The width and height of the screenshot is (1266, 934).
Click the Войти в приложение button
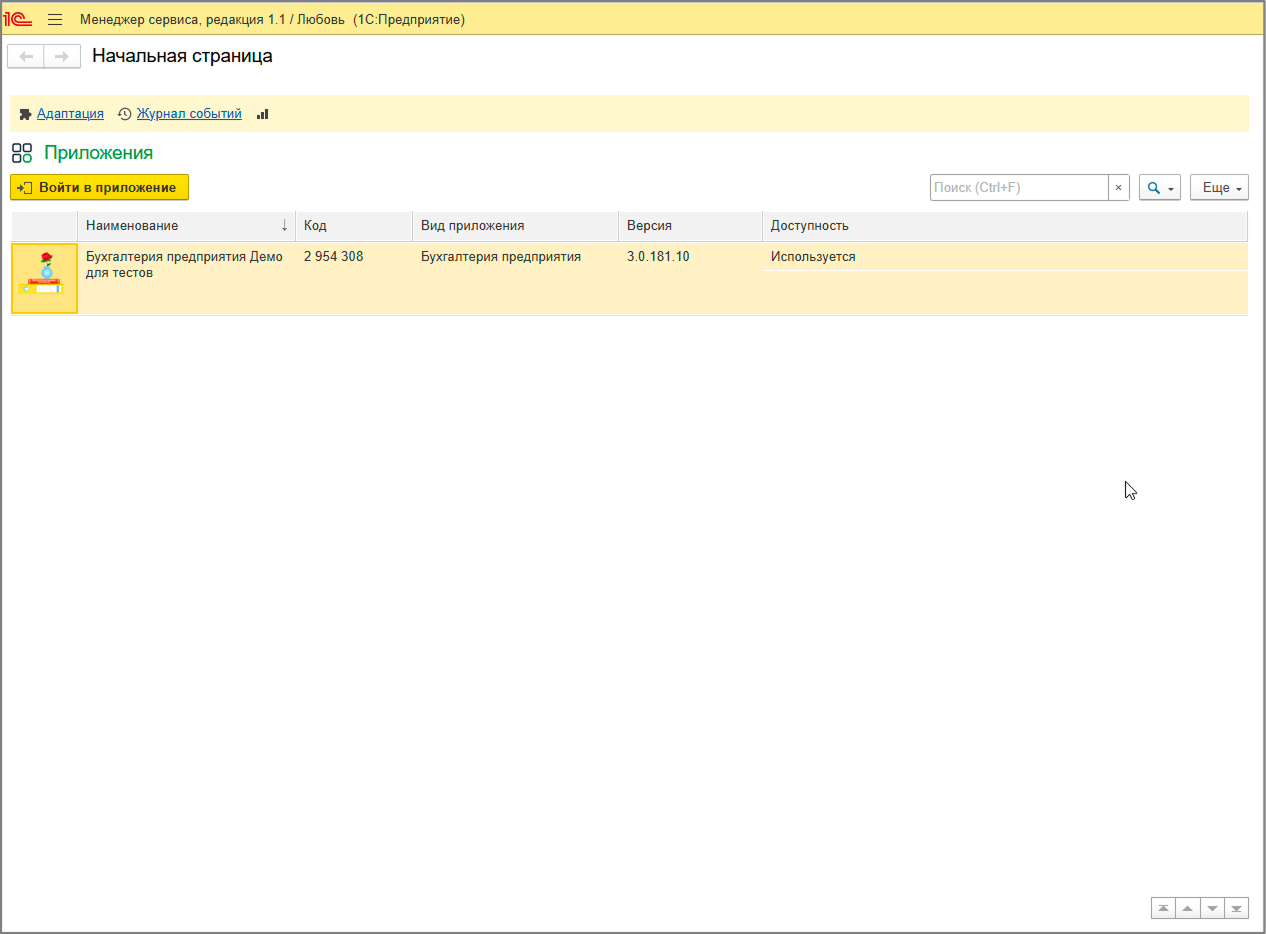pyautogui.click(x=99, y=187)
